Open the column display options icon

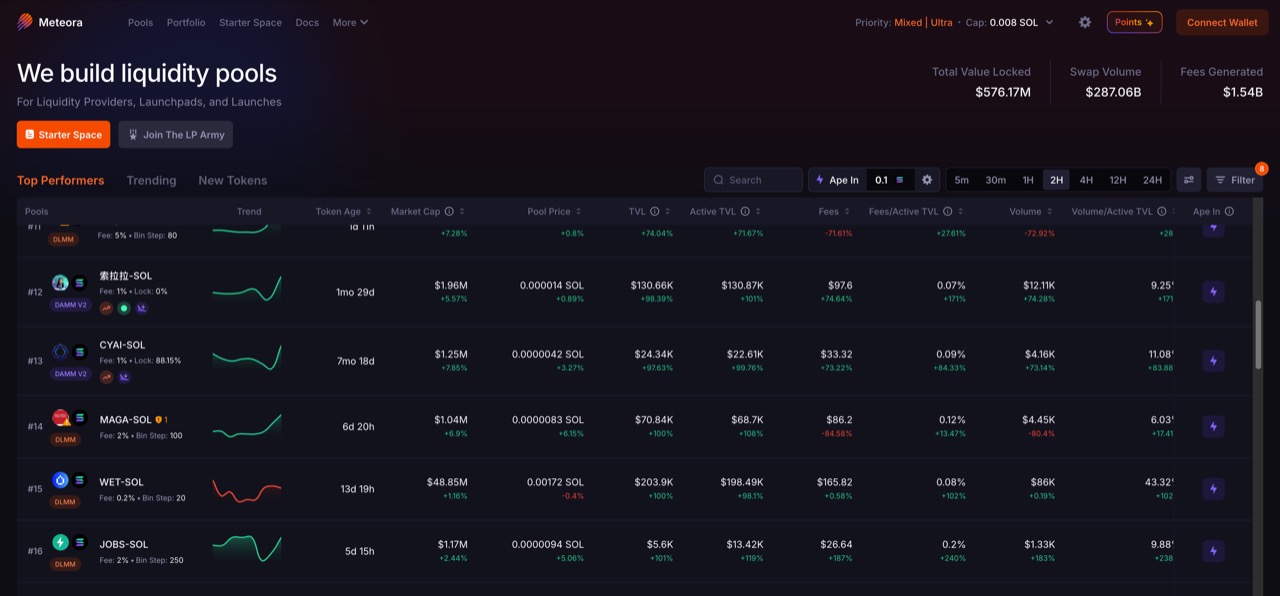click(1189, 180)
